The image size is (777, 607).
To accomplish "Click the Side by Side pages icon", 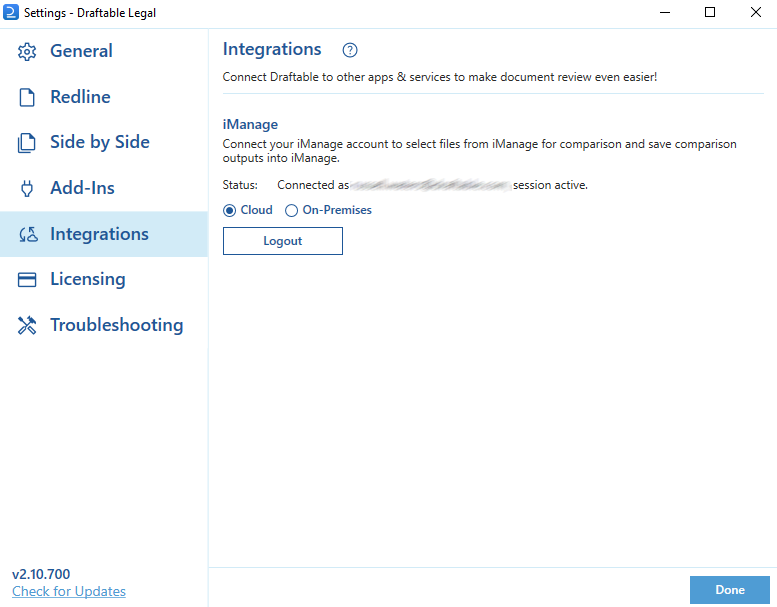I will coord(27,143).
